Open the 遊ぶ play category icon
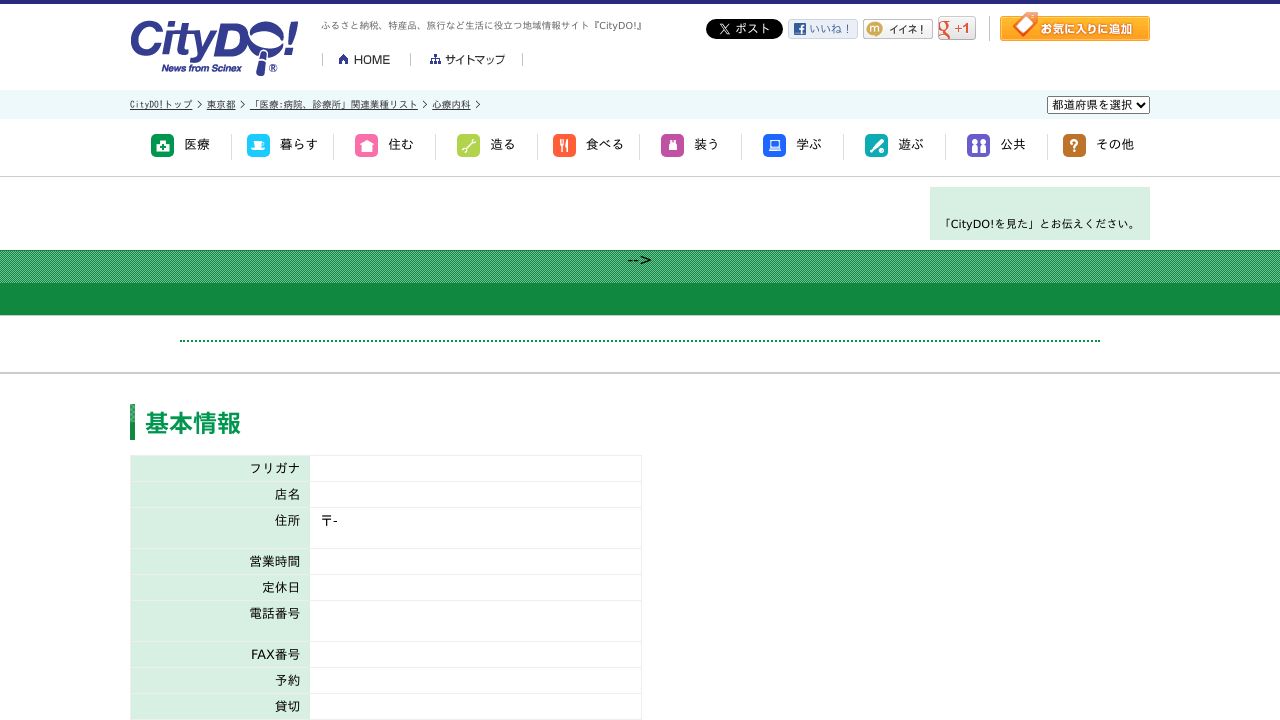This screenshot has width=1280, height=720. [877, 146]
